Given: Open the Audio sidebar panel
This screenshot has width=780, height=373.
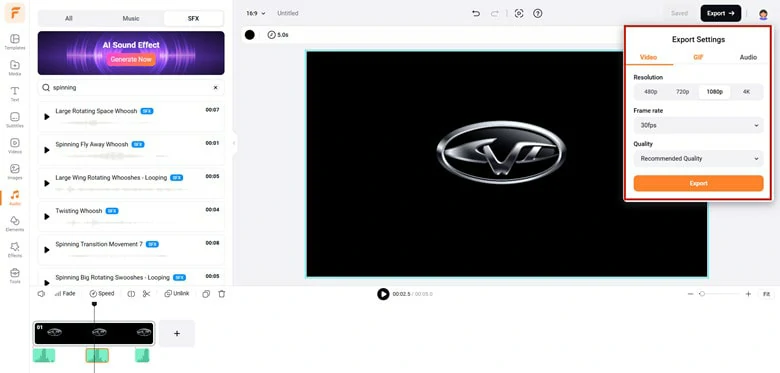Looking at the screenshot, I should tap(15, 197).
